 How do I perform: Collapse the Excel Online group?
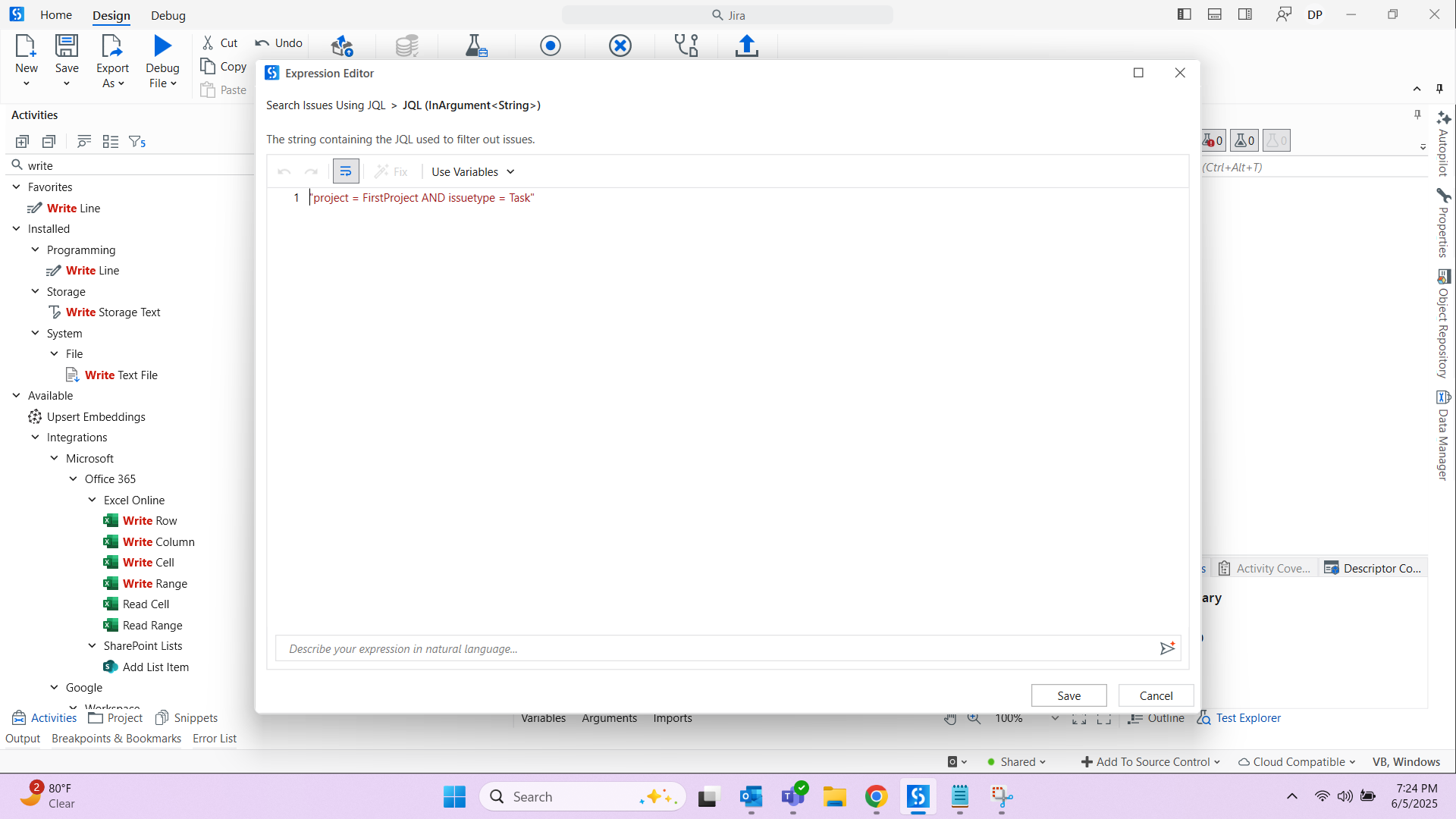(93, 500)
